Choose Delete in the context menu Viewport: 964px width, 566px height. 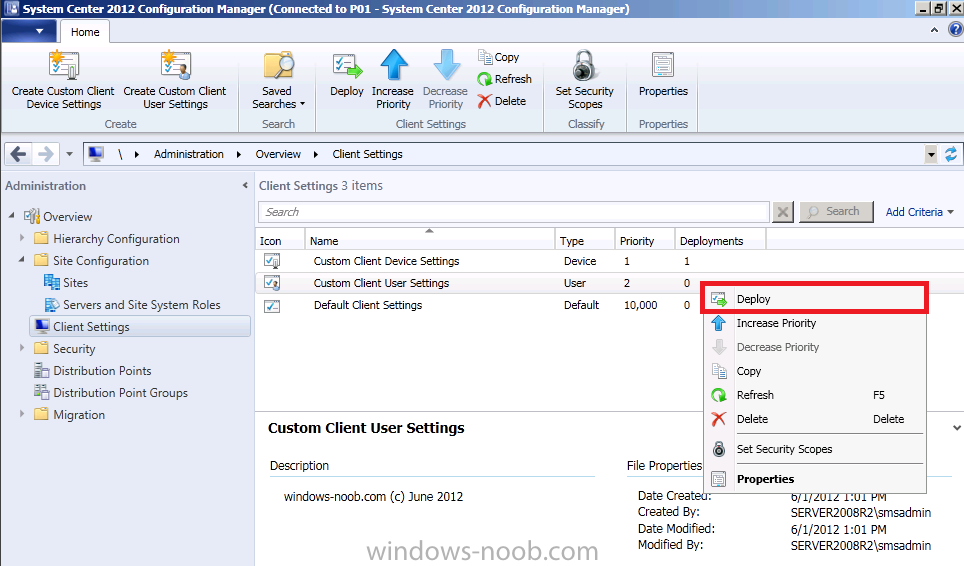pos(814,419)
